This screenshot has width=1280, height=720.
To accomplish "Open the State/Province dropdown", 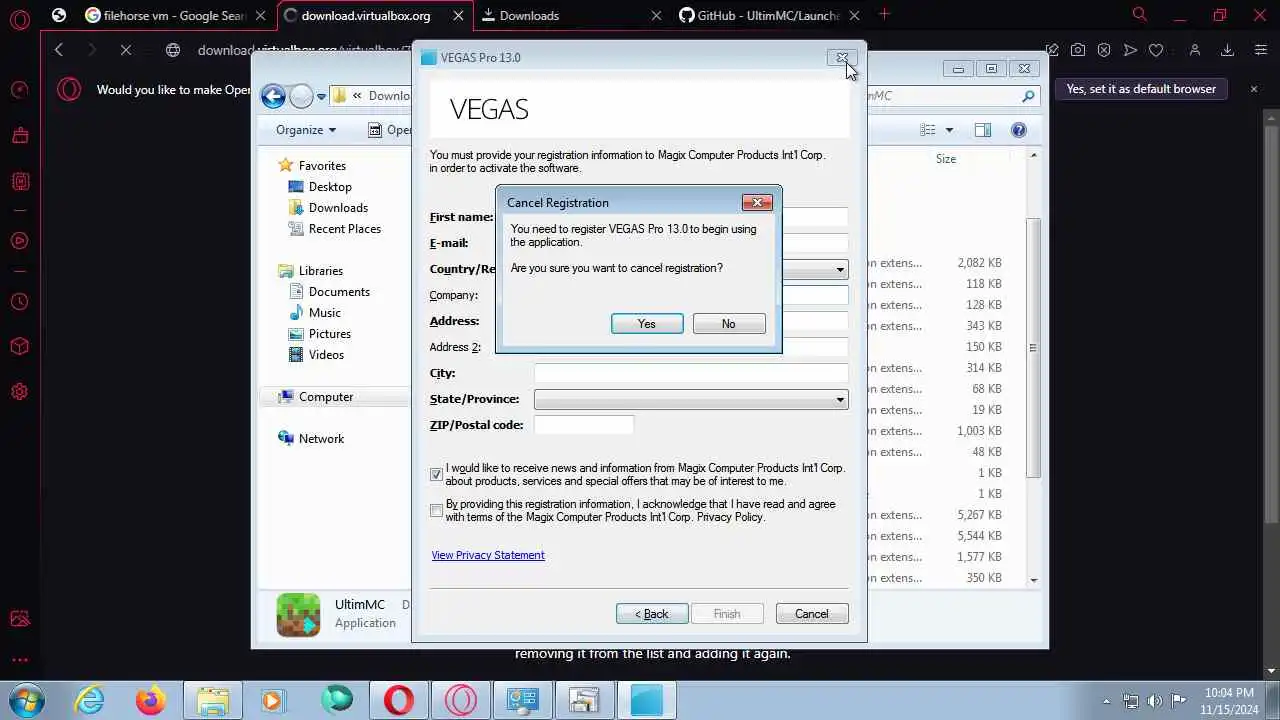I will (691, 399).
